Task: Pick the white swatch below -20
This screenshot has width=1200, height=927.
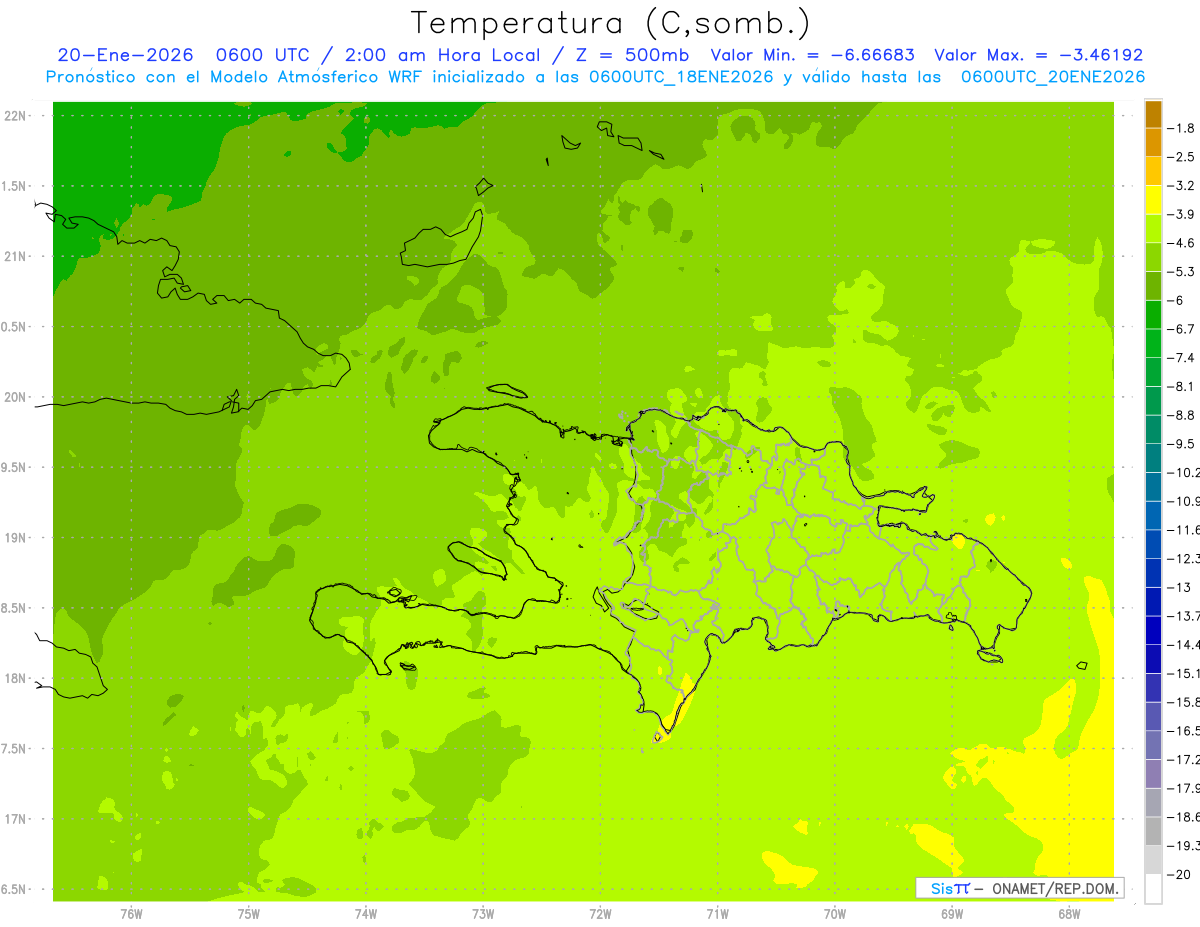Action: pos(1153,889)
